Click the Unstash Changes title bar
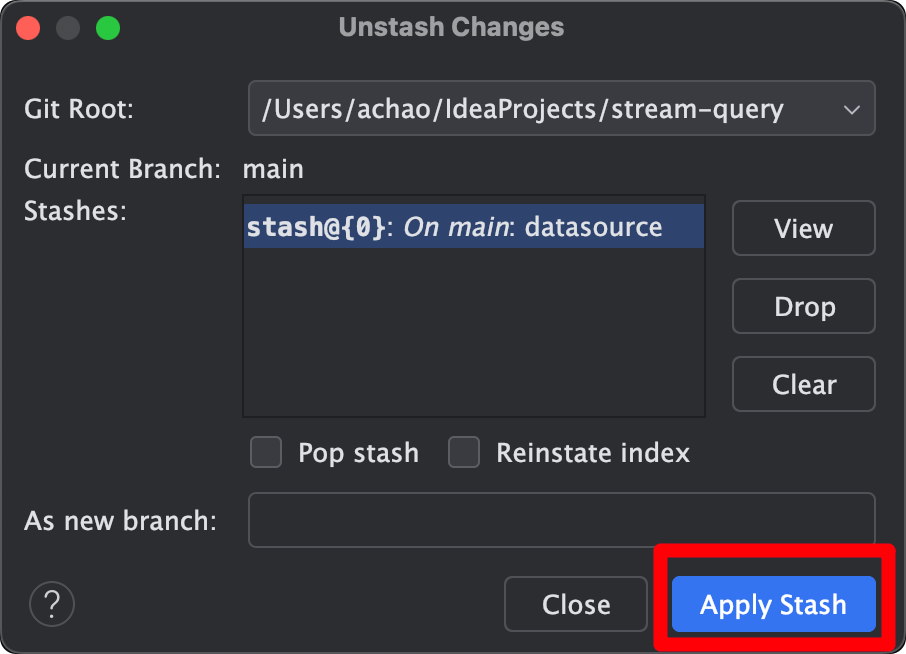906x654 pixels. [451, 27]
